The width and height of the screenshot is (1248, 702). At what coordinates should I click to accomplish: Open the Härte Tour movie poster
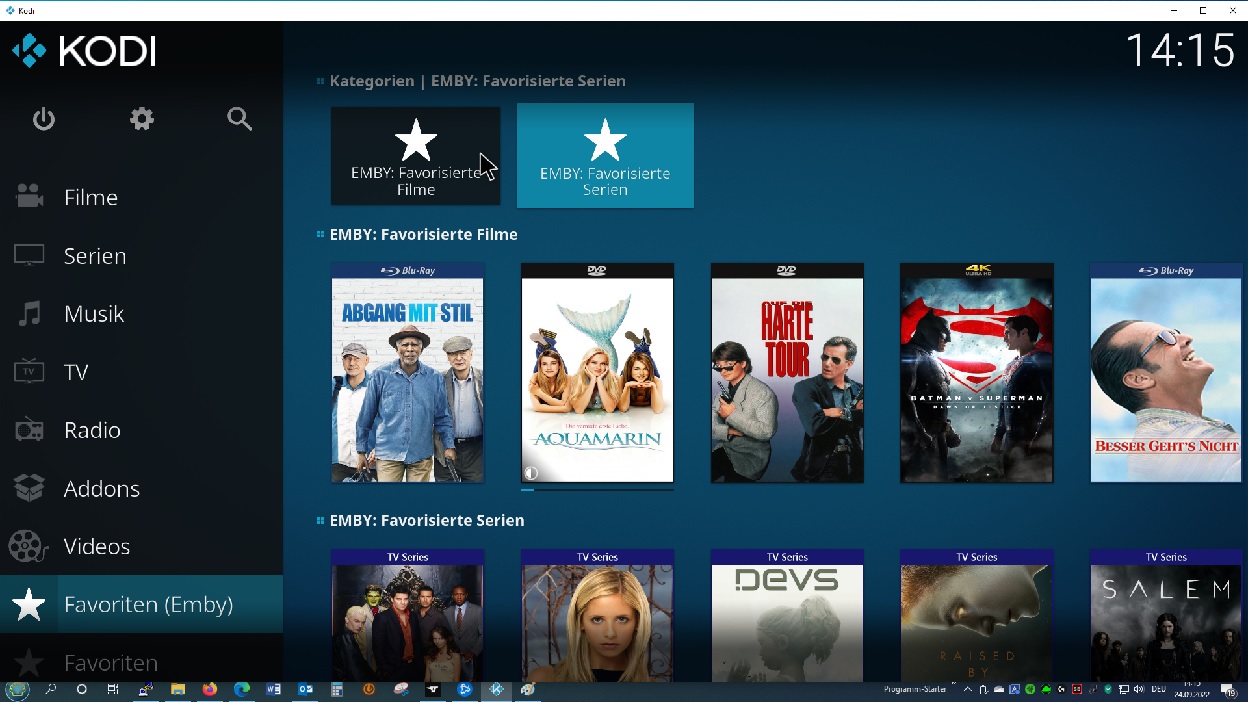(x=787, y=373)
